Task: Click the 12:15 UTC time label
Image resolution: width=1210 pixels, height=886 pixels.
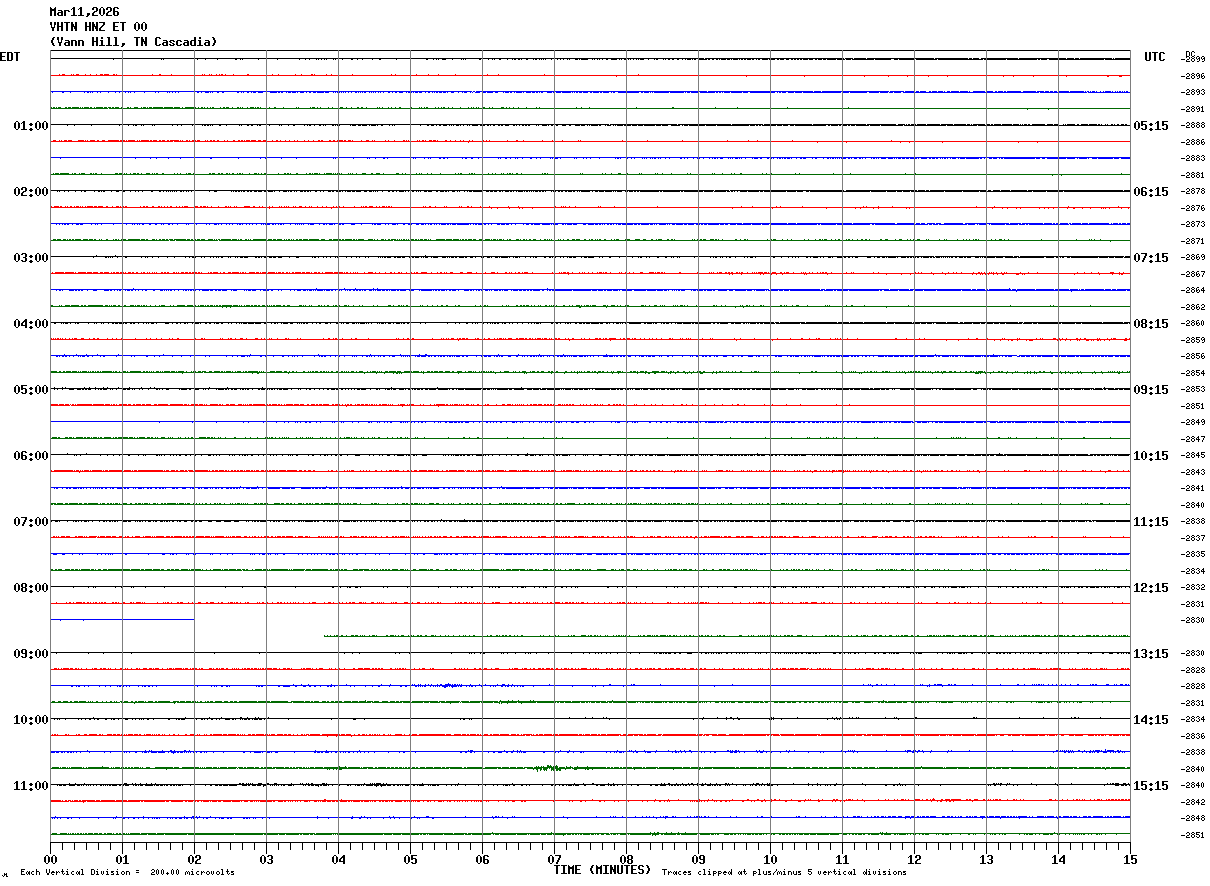Action: click(x=1151, y=588)
